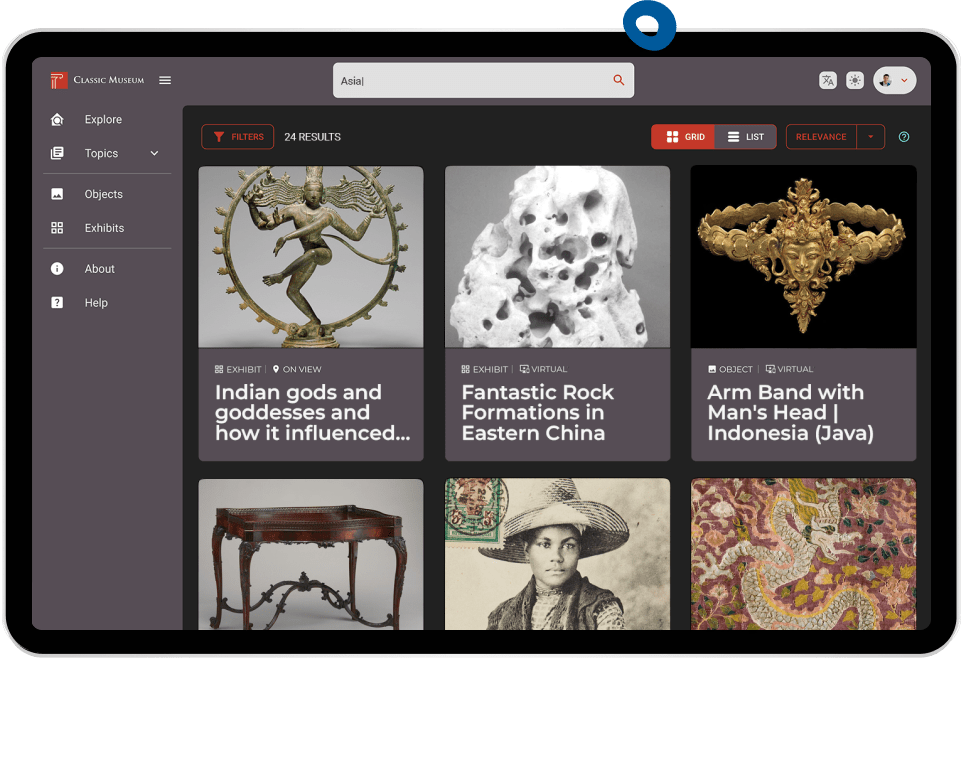This screenshot has width=961, height=761.
Task: Click the Relevance sort button
Action: pyautogui.click(x=820, y=137)
